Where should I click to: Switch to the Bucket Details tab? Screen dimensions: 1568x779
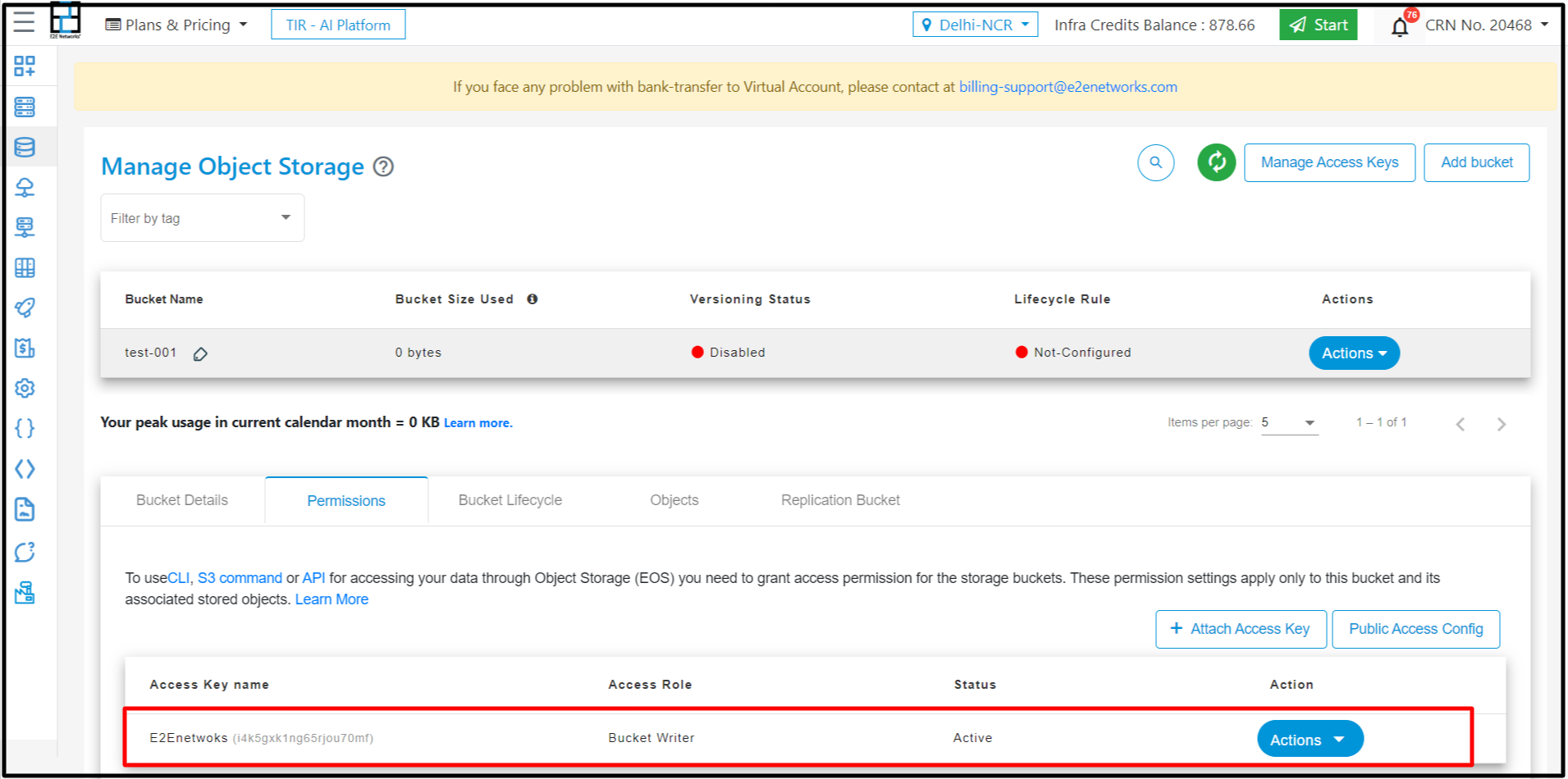tap(182, 500)
